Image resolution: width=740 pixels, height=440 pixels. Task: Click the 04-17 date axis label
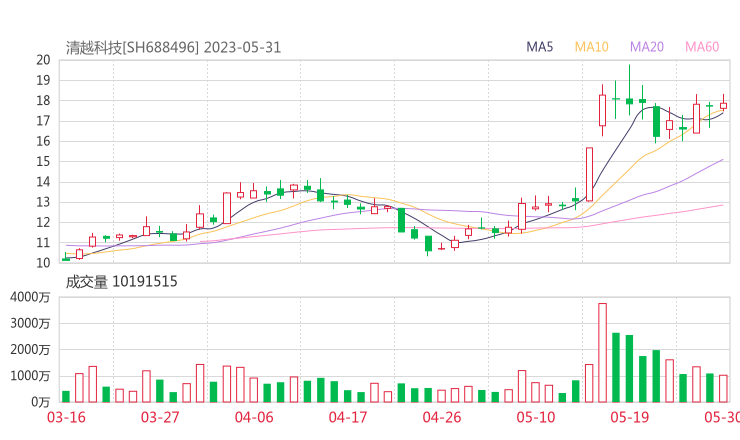point(348,417)
